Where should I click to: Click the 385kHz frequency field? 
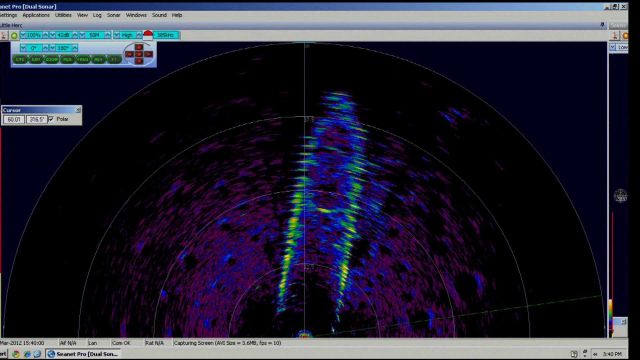tap(166, 35)
